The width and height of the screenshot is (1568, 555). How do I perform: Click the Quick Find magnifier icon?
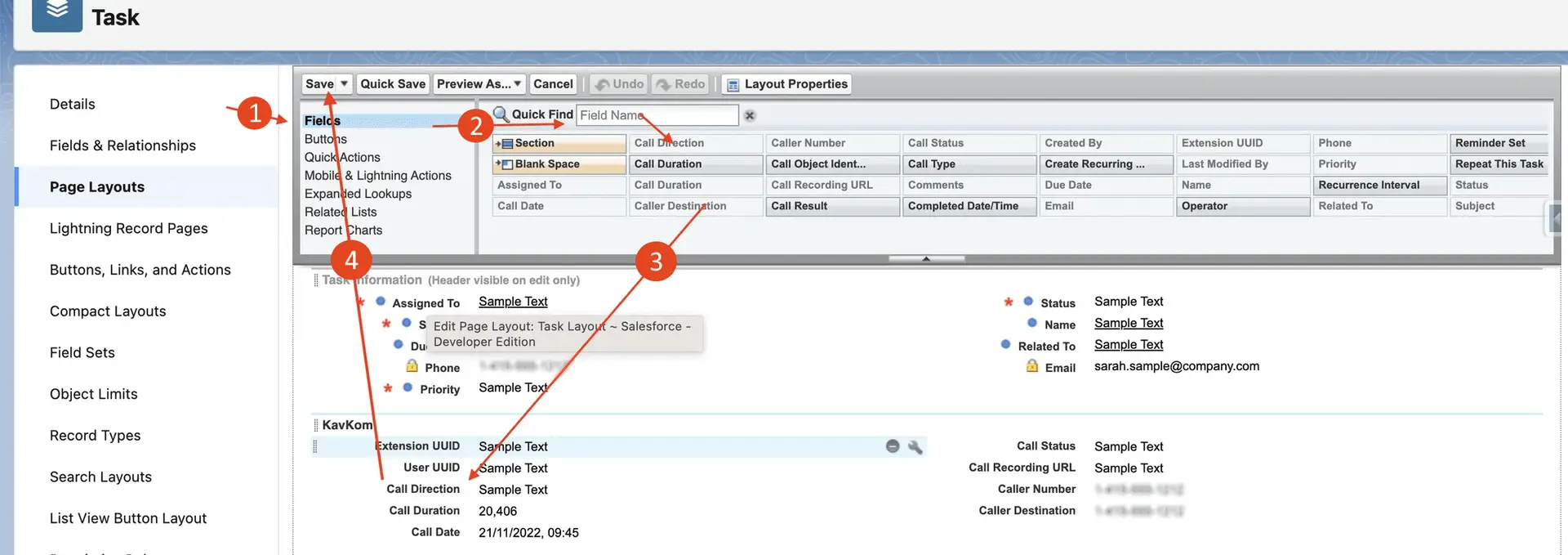click(501, 114)
